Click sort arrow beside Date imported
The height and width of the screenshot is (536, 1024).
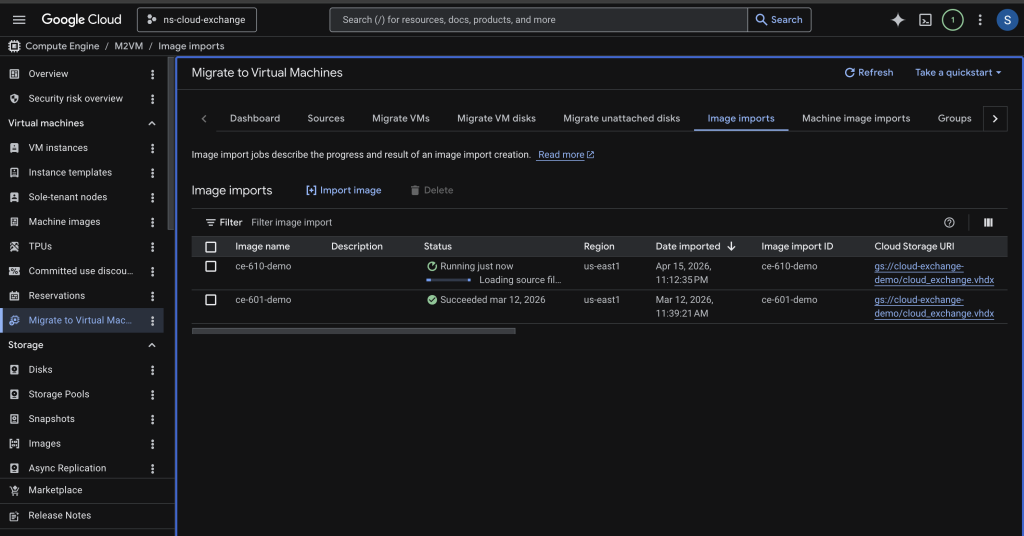click(x=731, y=246)
